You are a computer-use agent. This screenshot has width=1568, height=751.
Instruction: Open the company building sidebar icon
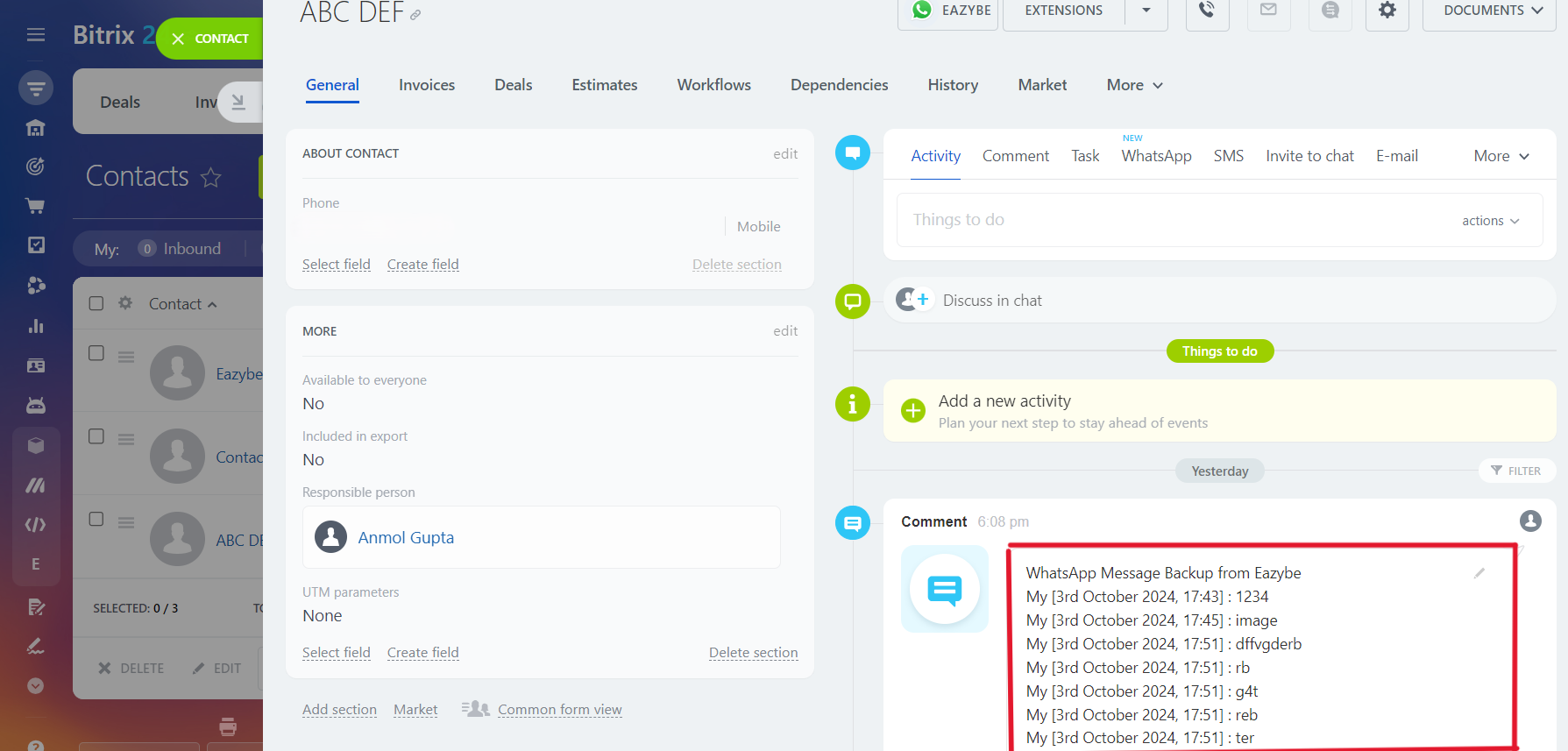point(36,128)
